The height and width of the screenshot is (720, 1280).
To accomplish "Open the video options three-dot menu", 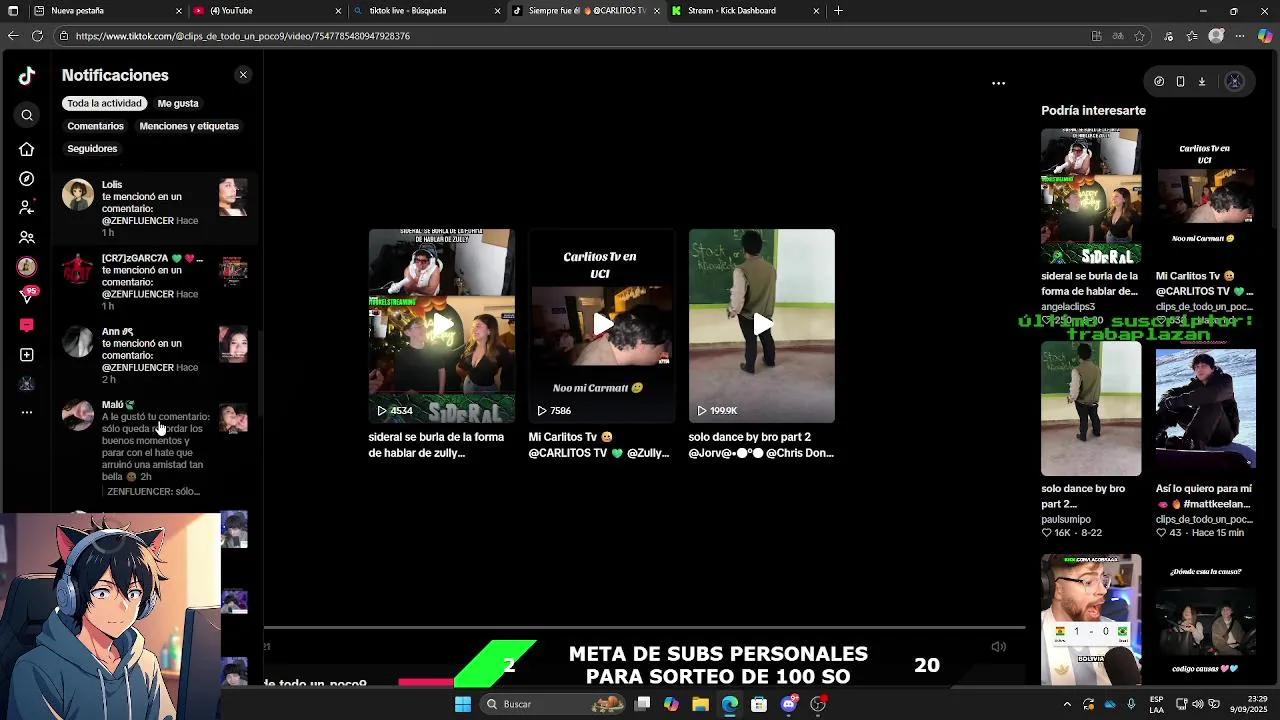I will pos(998,83).
